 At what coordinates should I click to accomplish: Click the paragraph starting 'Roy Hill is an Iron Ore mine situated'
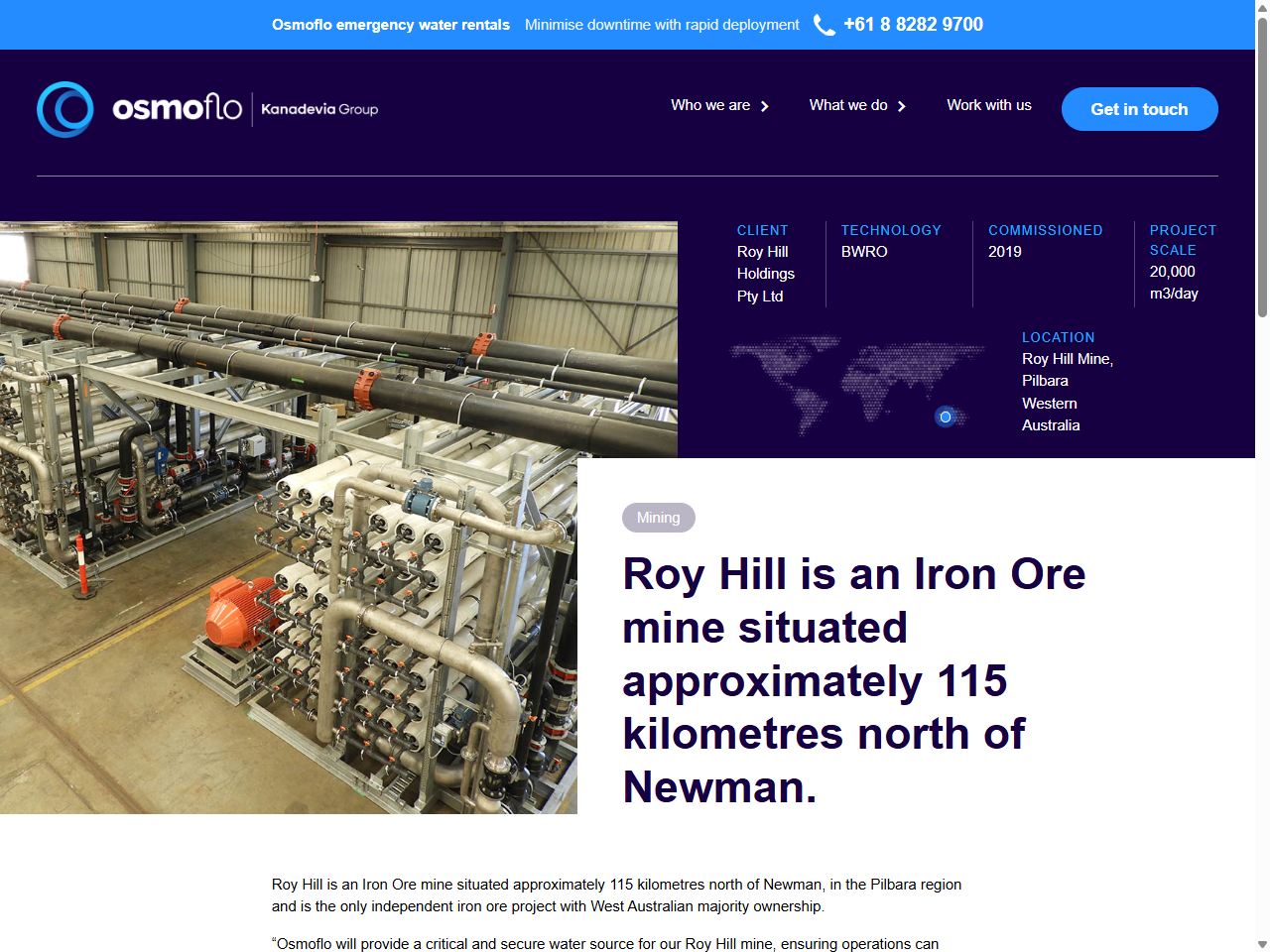[x=616, y=895]
